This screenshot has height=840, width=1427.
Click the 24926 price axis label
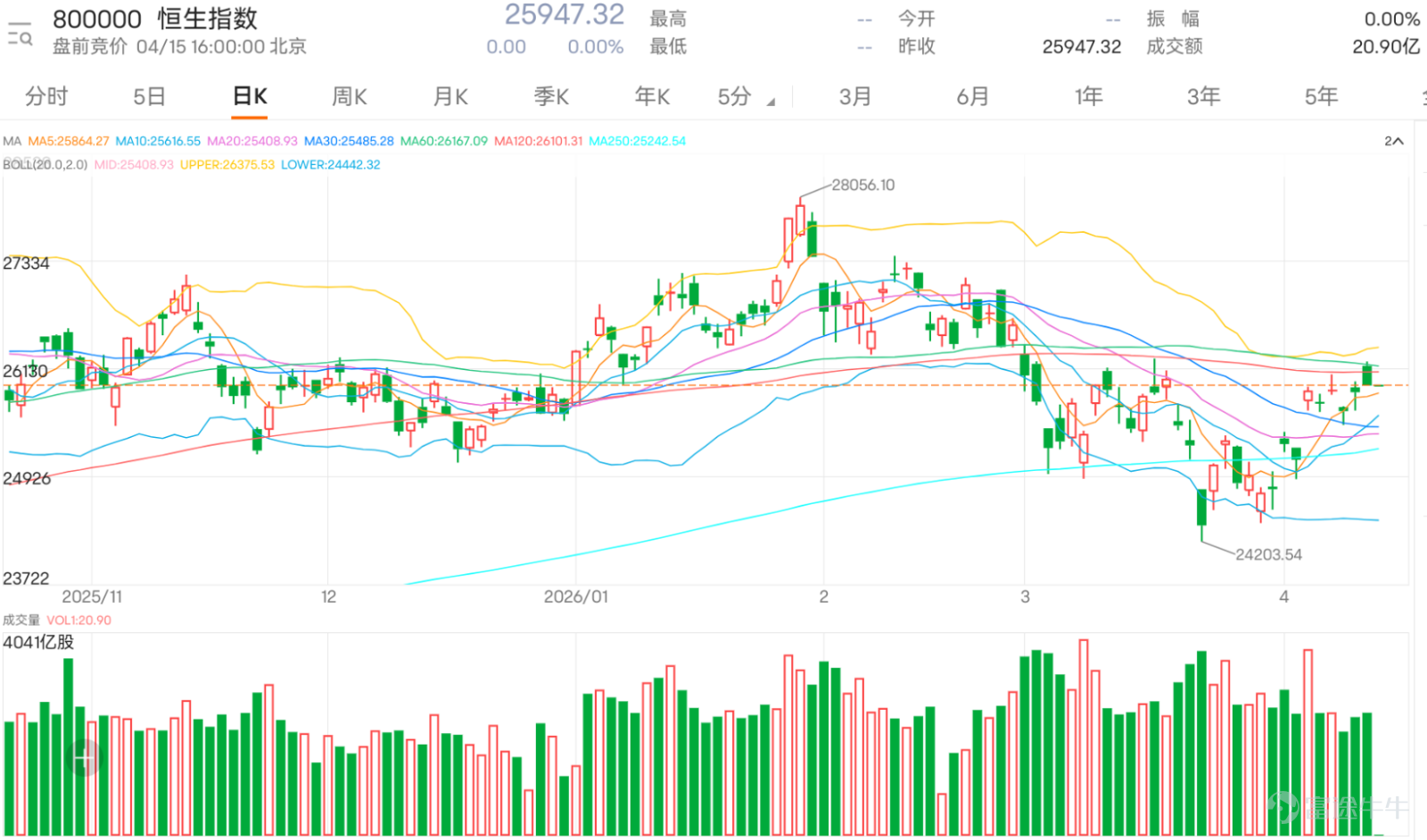(x=27, y=479)
